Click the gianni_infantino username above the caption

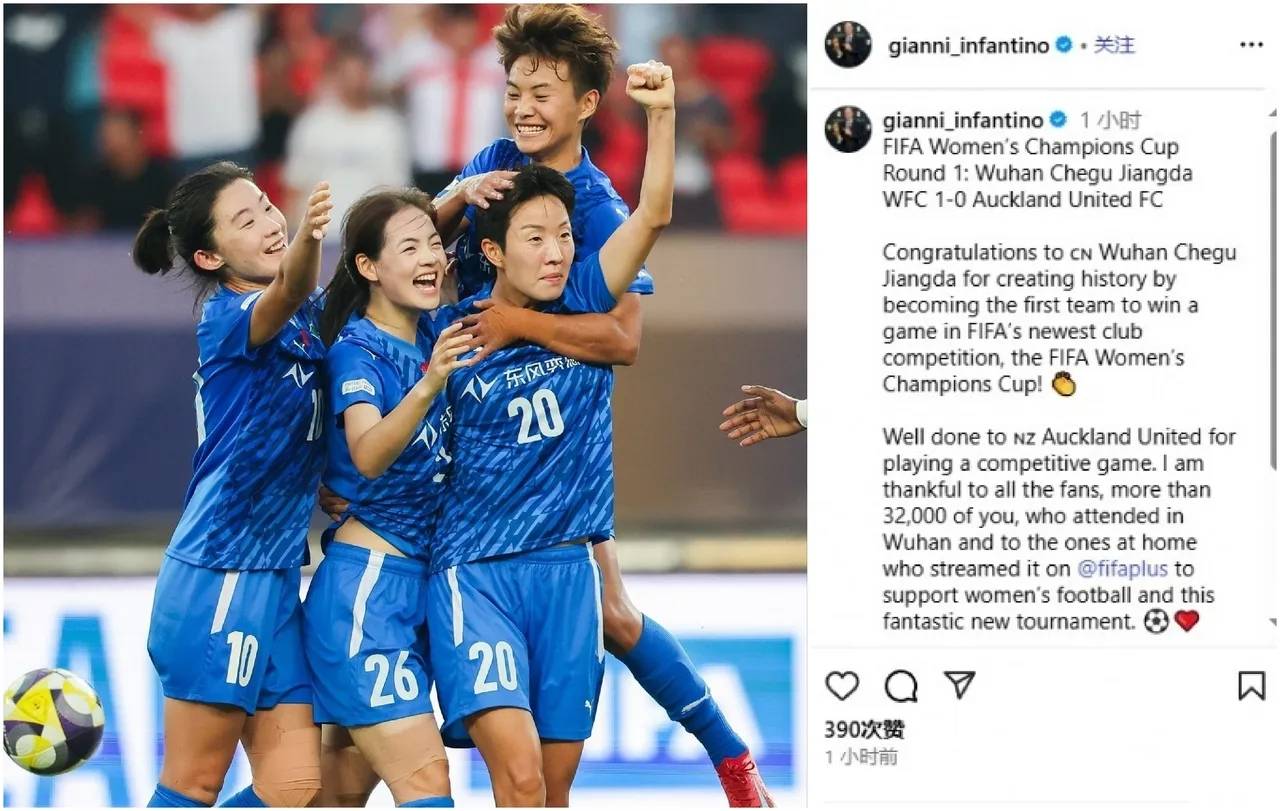point(963,120)
